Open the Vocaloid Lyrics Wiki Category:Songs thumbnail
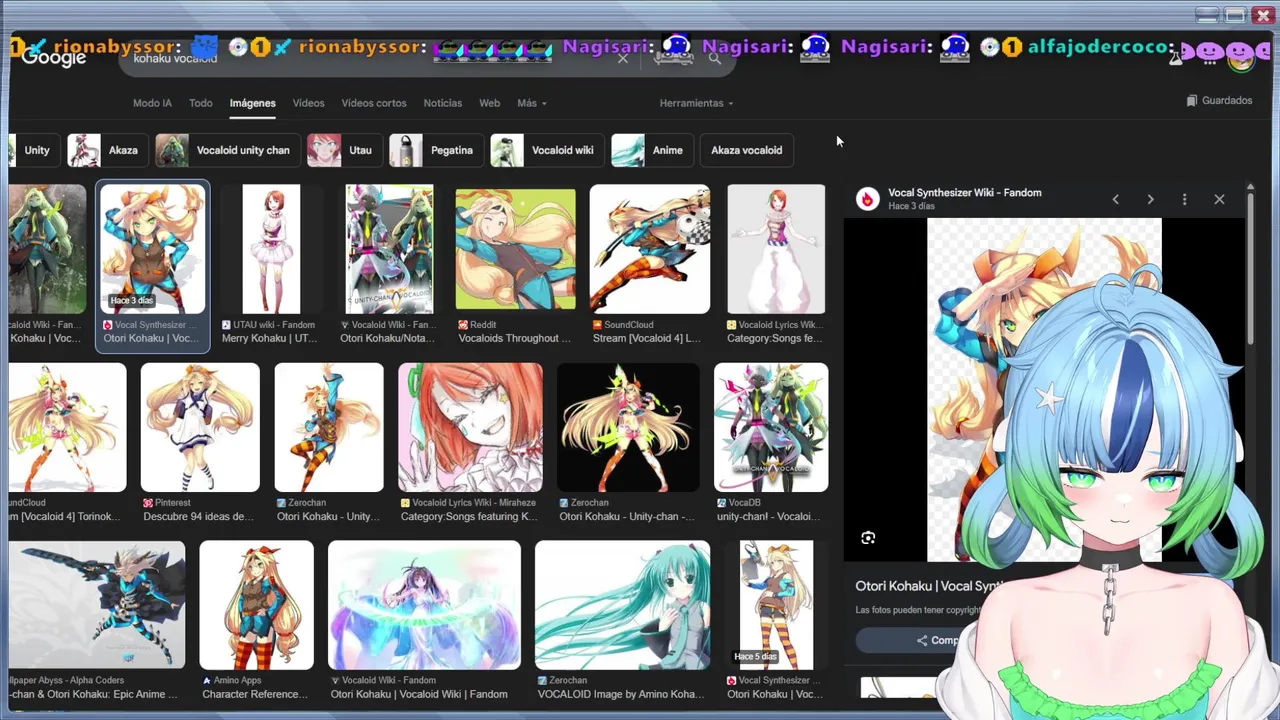The image size is (1280, 720). pyautogui.click(x=776, y=249)
